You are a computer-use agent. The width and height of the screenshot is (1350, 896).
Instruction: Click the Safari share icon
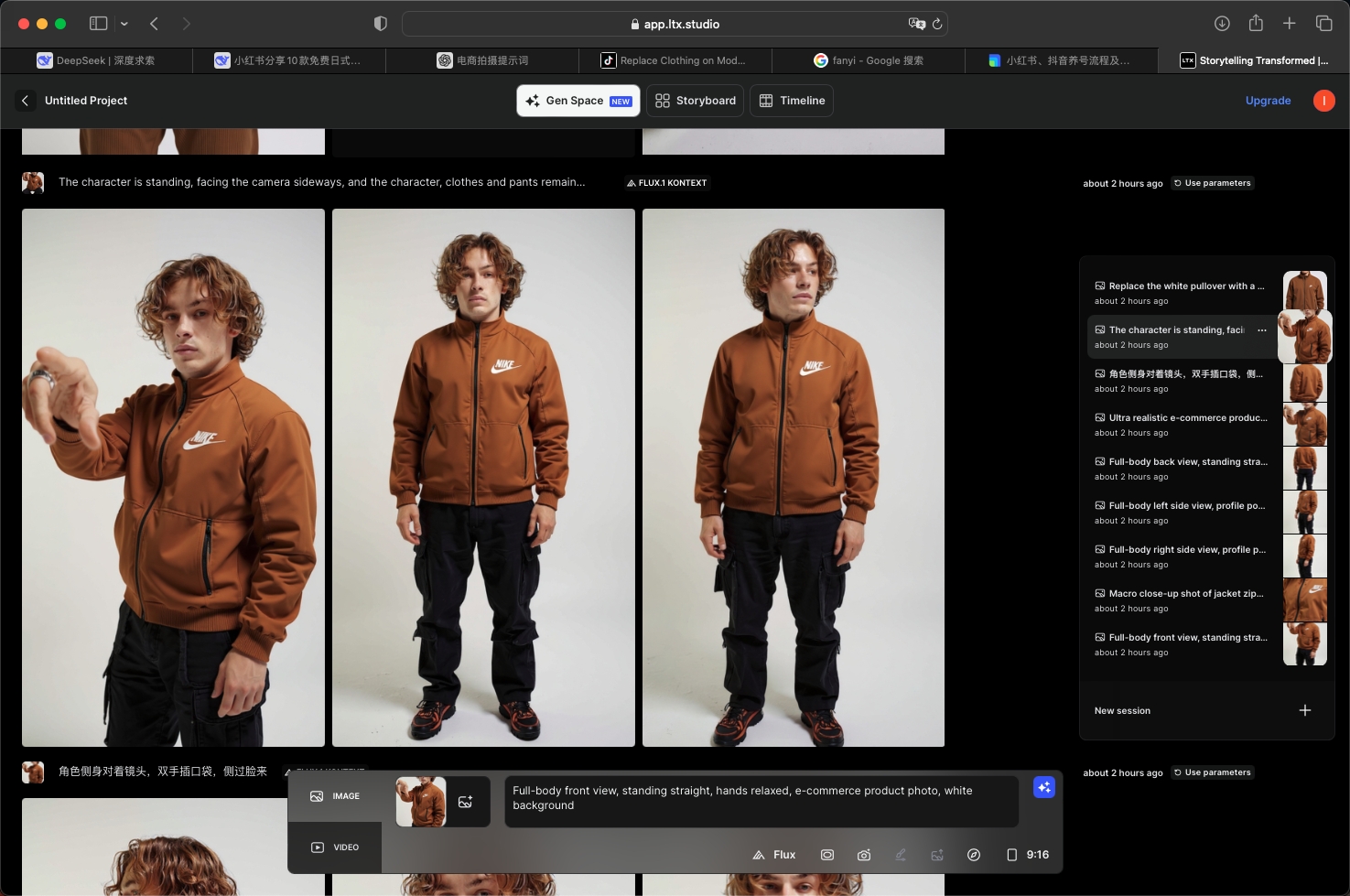tap(1256, 23)
